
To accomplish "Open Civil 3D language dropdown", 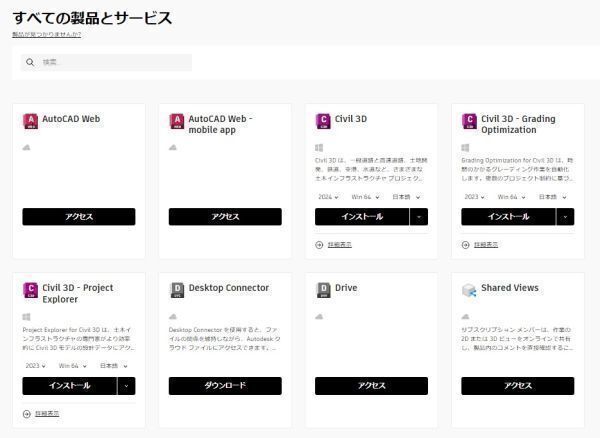I will (x=406, y=197).
